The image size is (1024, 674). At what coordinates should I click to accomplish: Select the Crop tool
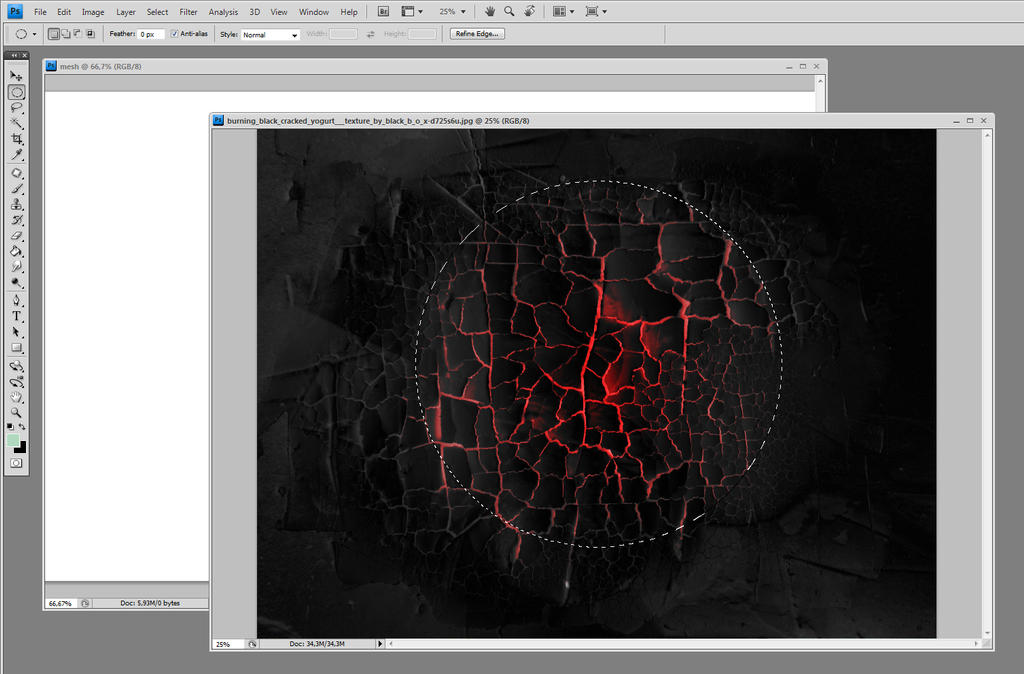pos(16,138)
